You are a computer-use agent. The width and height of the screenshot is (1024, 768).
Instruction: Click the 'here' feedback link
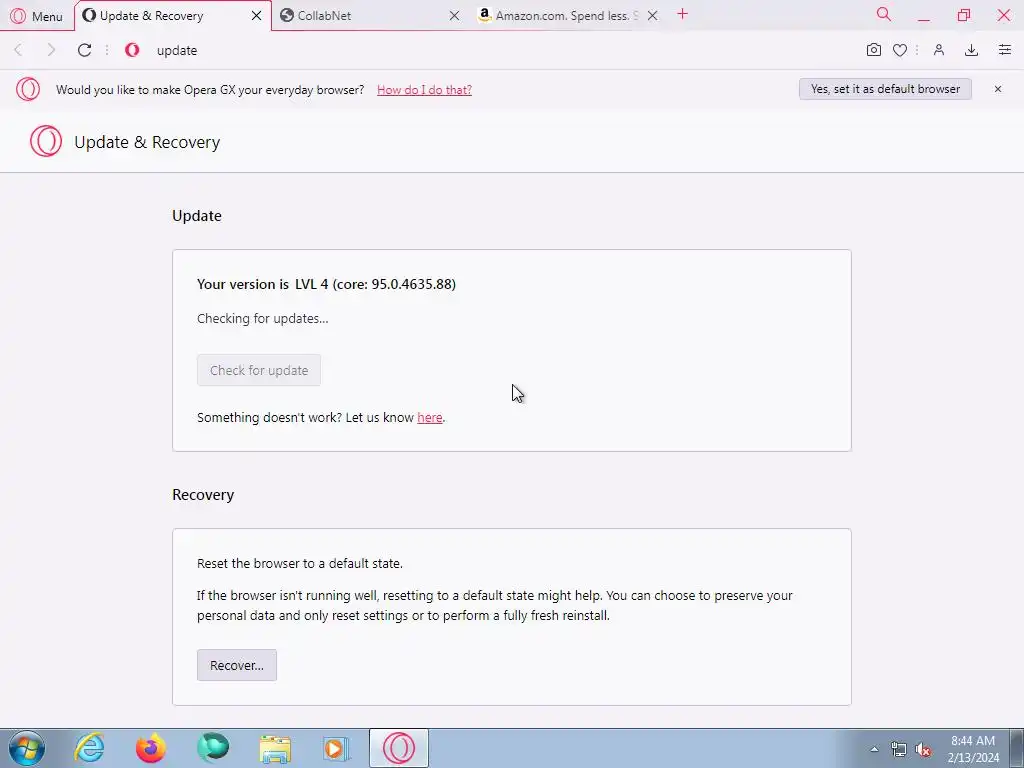click(x=430, y=418)
